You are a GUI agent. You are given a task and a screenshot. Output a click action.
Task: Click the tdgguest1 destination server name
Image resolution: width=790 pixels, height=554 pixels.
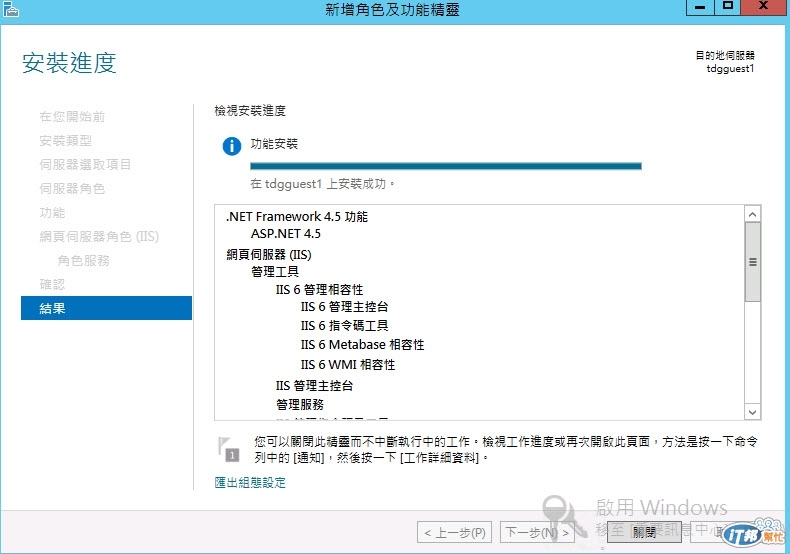[x=730, y=68]
